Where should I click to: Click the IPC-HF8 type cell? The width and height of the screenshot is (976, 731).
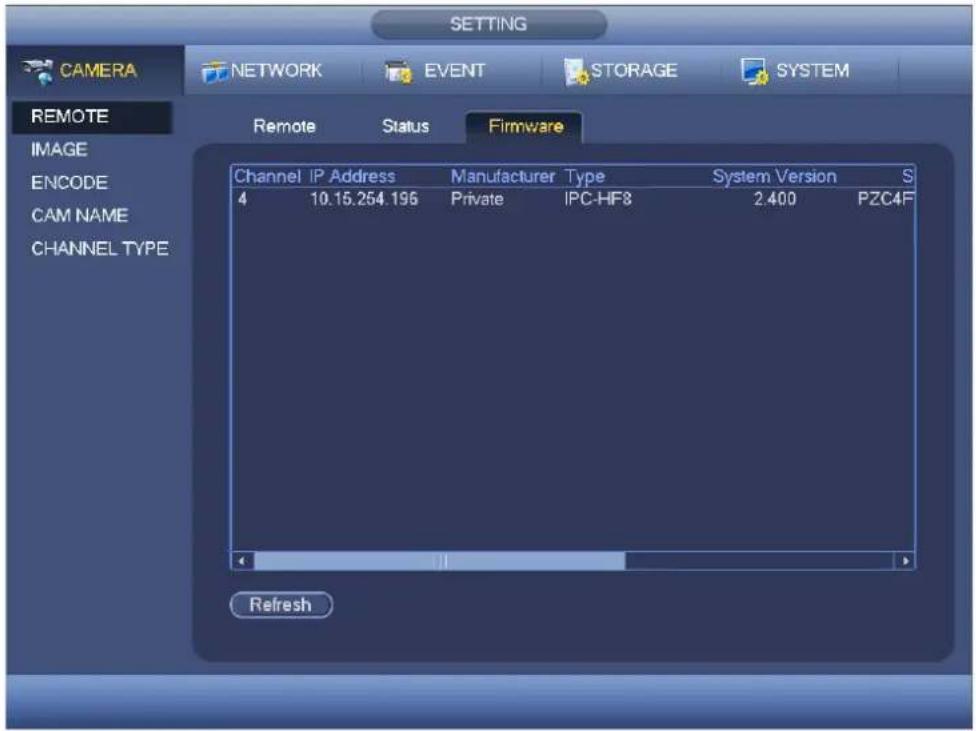click(x=598, y=199)
